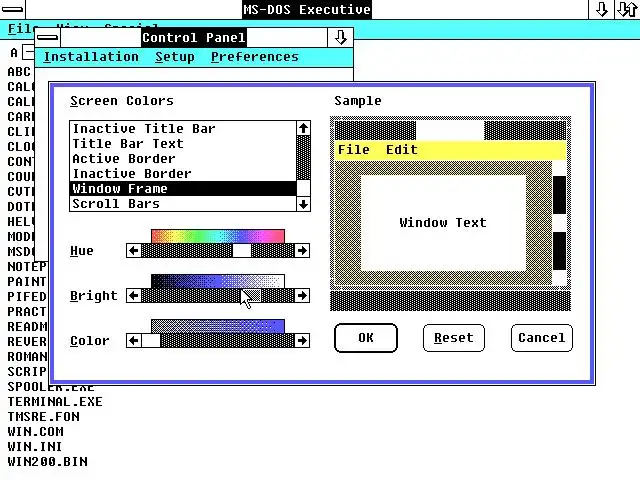This screenshot has height=480, width=640.
Task: Select WIN.COM in MS-DOS Executive
Action: tap(36, 431)
